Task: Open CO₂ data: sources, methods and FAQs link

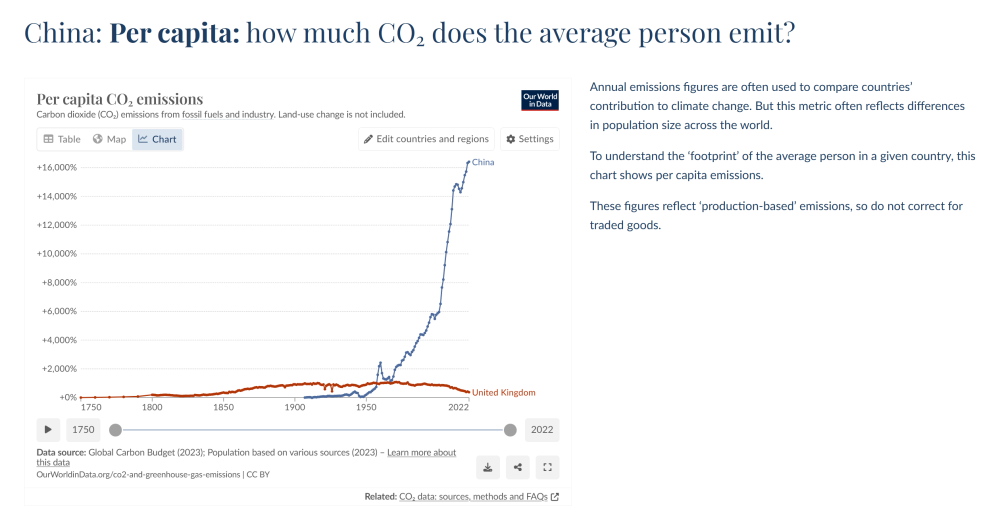Action: (x=473, y=496)
